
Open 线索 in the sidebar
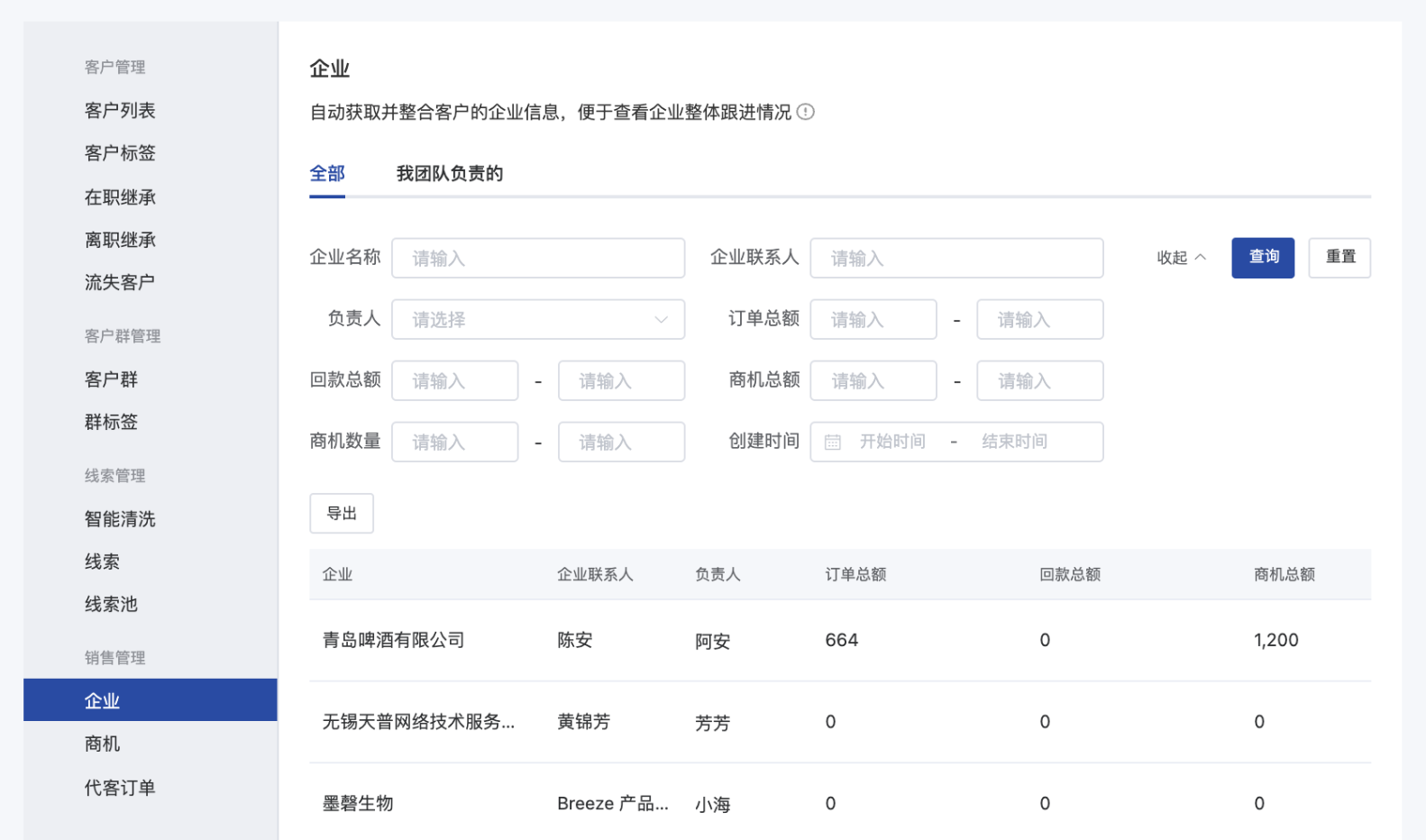(102, 562)
